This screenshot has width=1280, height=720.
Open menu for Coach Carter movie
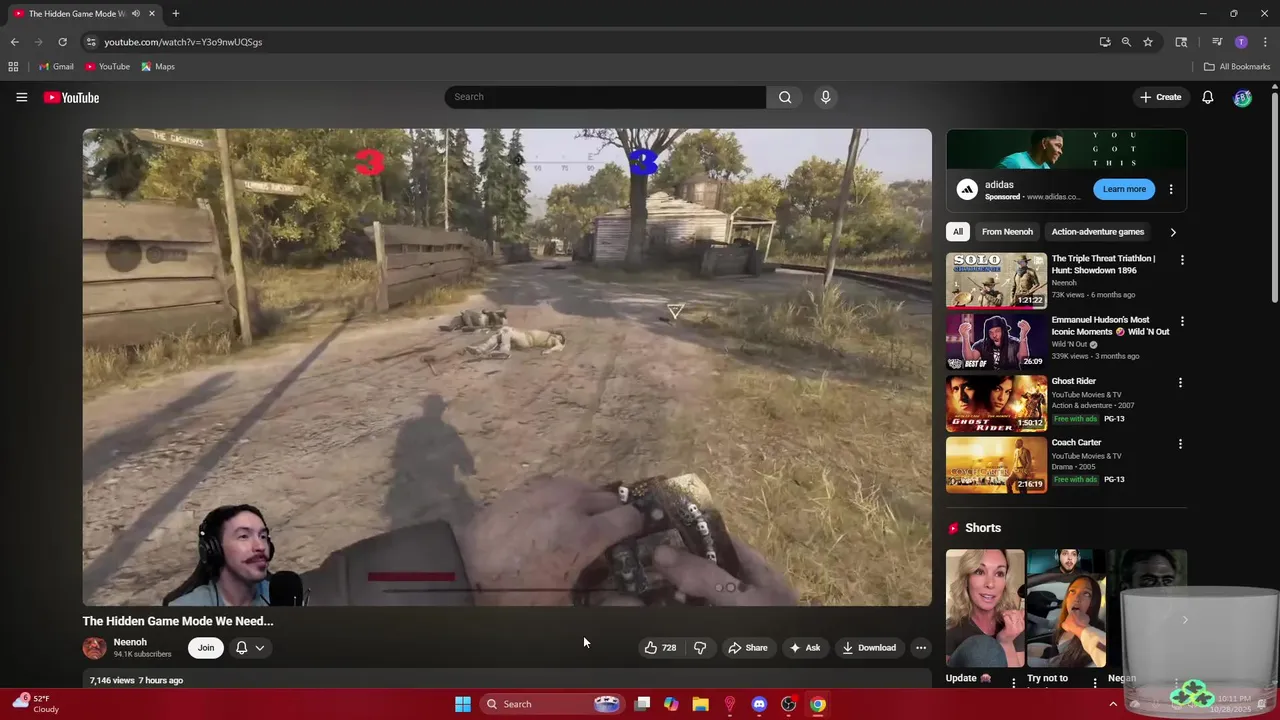(x=1180, y=443)
